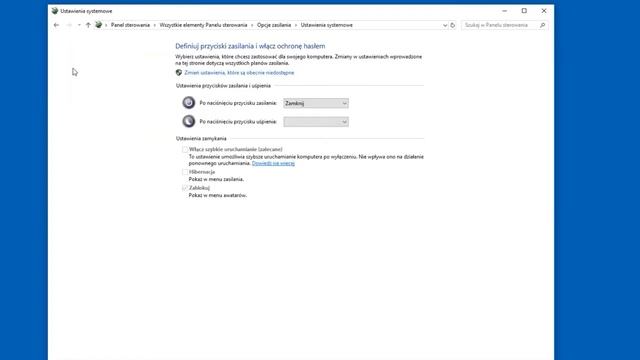Go to Opcje zasilania breadcrumb
This screenshot has height=360, width=640.
[x=274, y=25]
